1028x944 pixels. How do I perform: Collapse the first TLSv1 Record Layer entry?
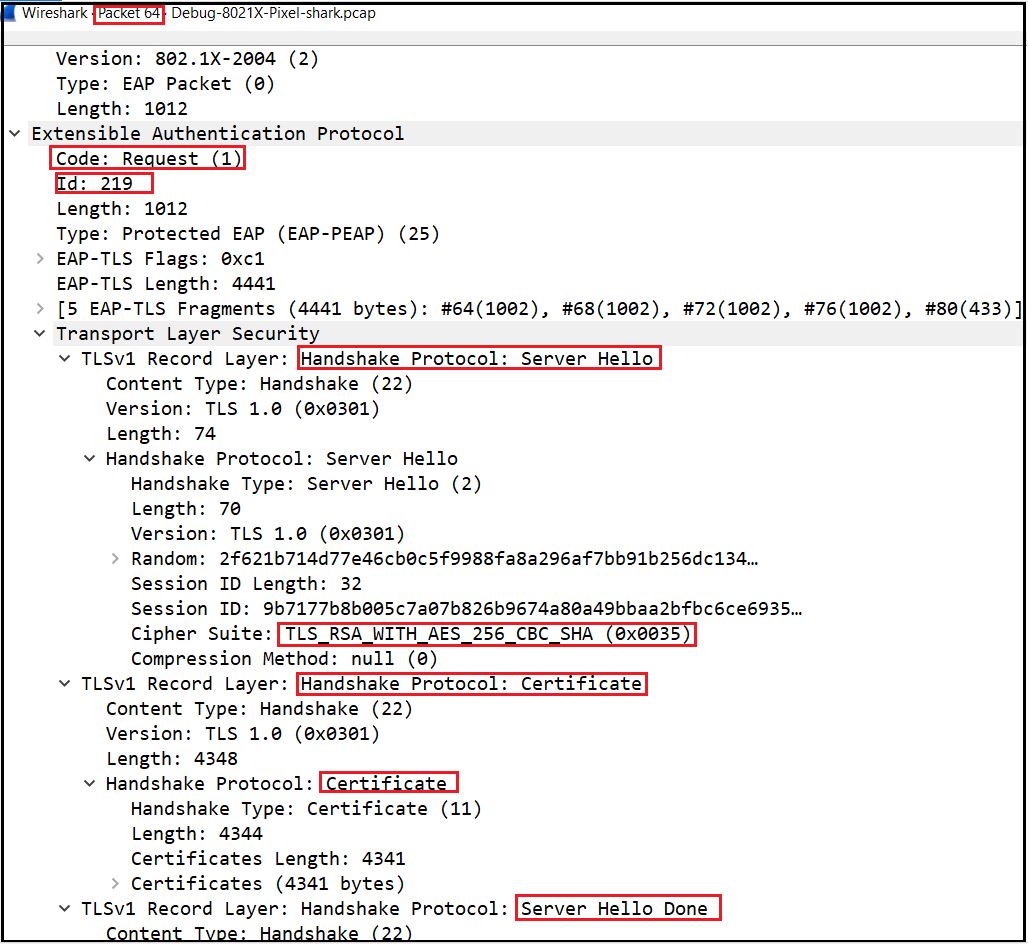coord(64,358)
